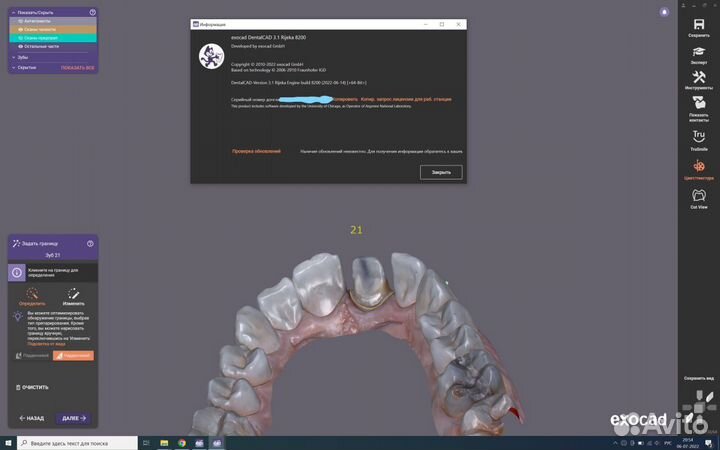Click Закрыть button in the info dialog

[441, 172]
